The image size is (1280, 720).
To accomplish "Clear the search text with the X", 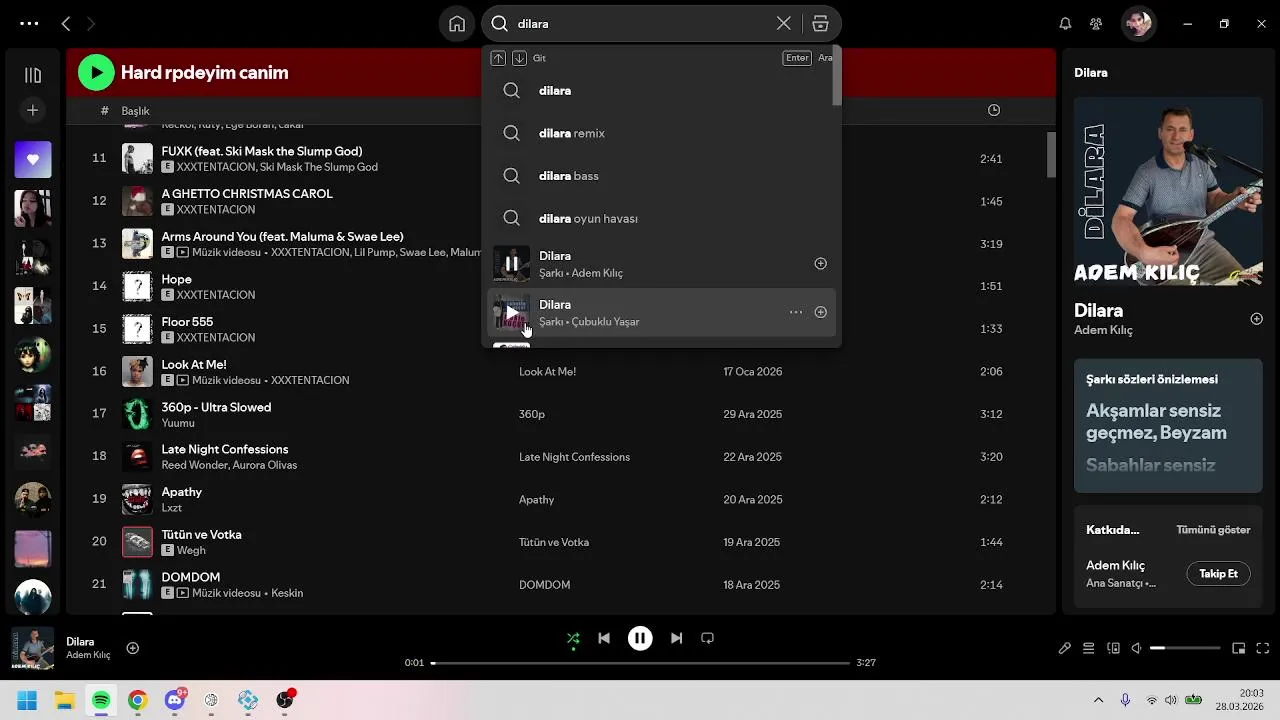I will click(784, 23).
